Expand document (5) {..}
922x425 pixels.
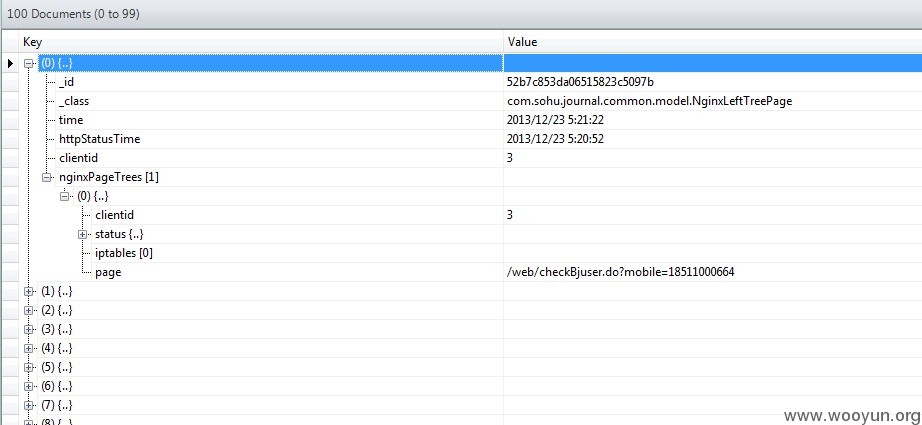coord(28,367)
